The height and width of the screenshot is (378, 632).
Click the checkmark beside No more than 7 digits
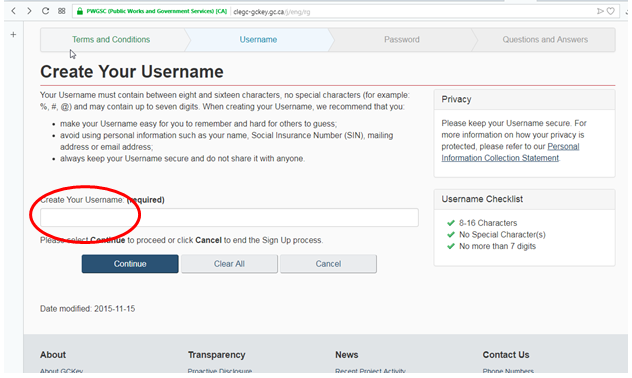point(451,246)
